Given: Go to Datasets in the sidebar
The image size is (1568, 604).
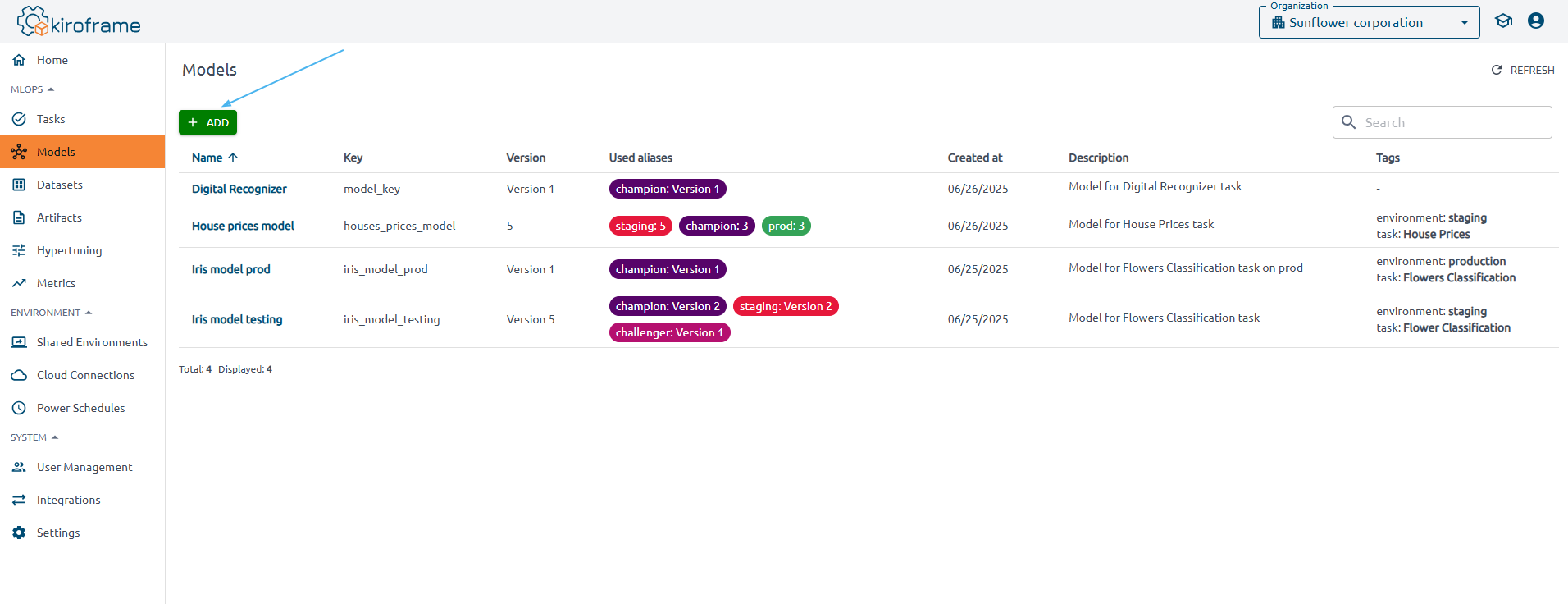Looking at the screenshot, I should [59, 185].
